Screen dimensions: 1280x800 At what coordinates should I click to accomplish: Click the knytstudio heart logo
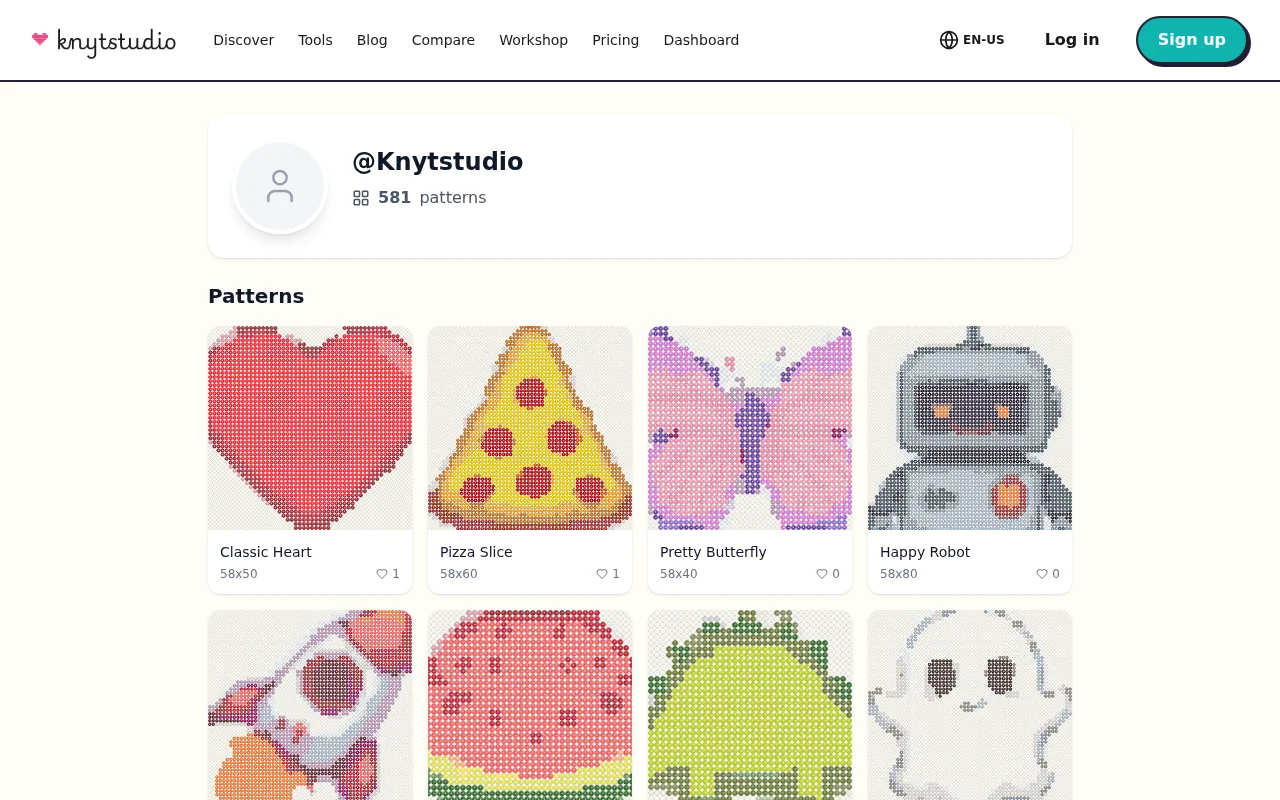[x=40, y=39]
